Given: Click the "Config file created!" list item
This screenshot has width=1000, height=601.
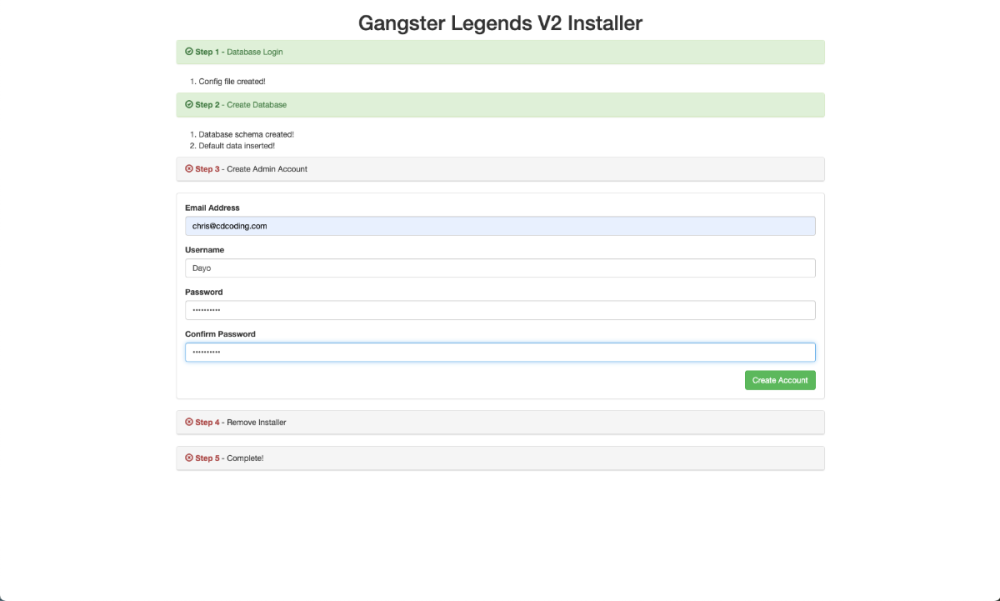Looking at the screenshot, I should [x=232, y=81].
